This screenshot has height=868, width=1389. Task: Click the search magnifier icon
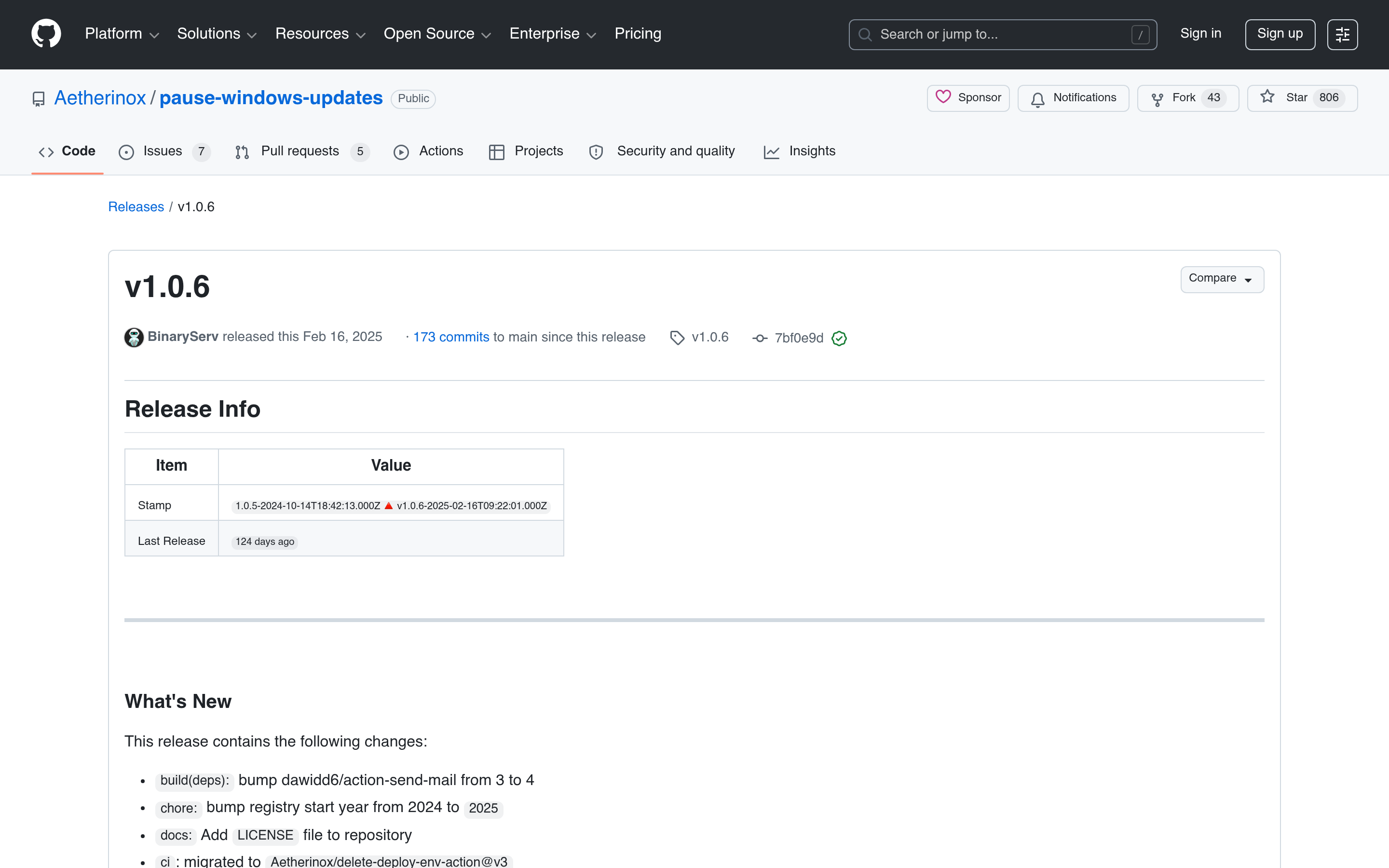pyautogui.click(x=864, y=34)
